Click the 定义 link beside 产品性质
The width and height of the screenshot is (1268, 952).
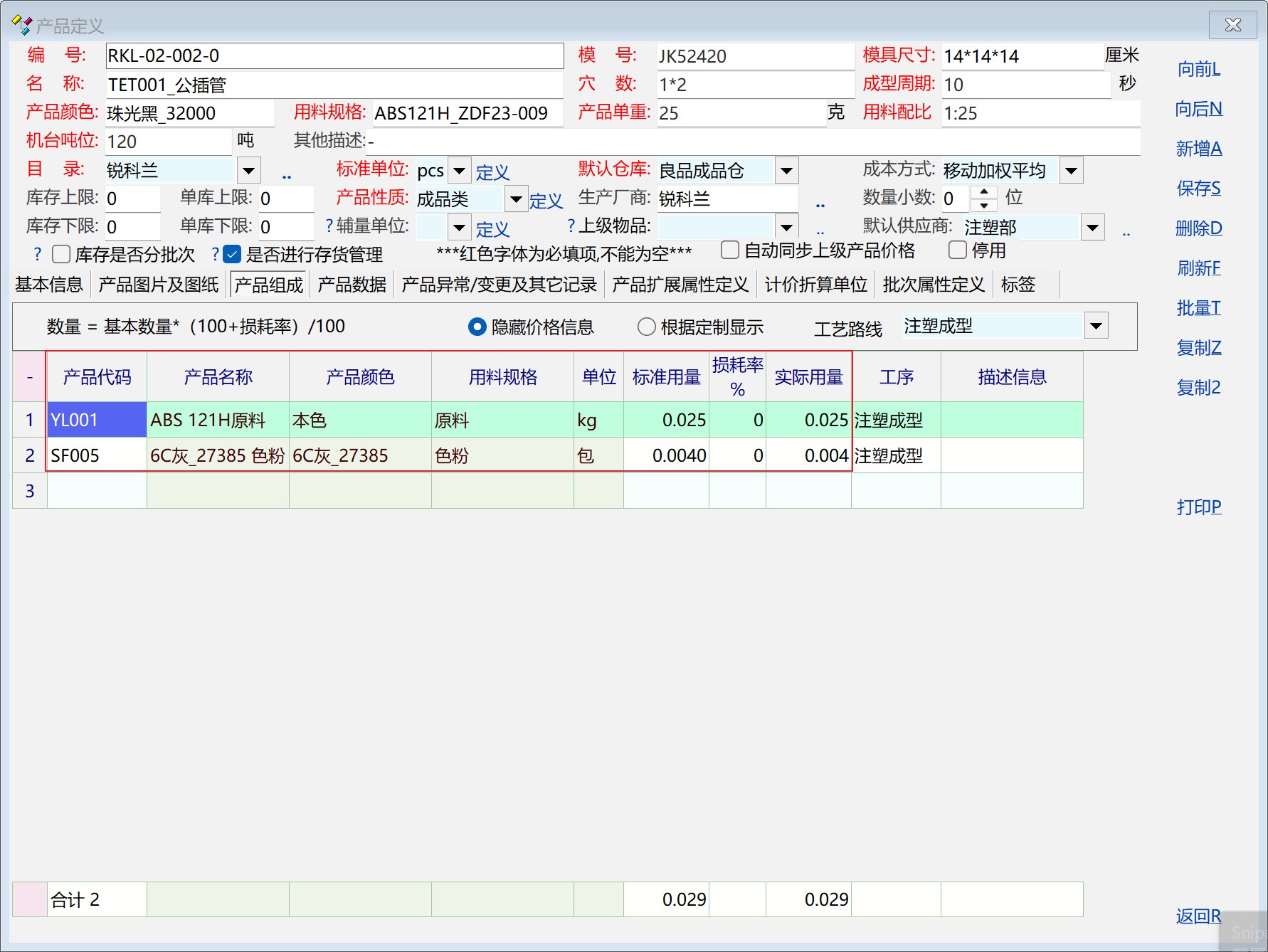546,201
